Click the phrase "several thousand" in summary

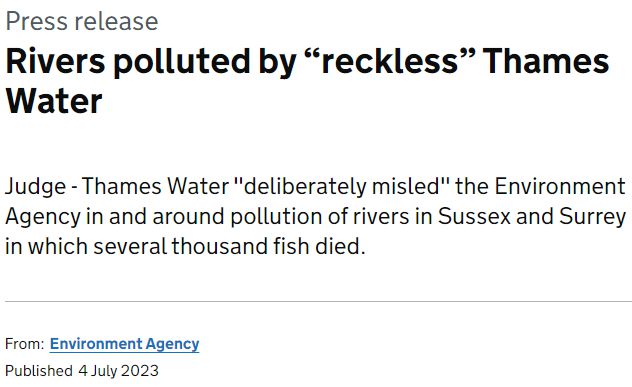pyautogui.click(x=181, y=246)
